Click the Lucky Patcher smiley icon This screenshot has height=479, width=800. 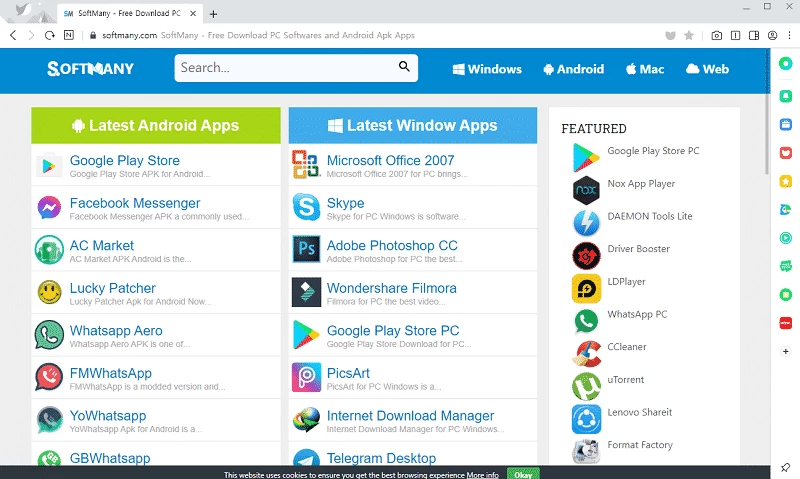coord(48,292)
